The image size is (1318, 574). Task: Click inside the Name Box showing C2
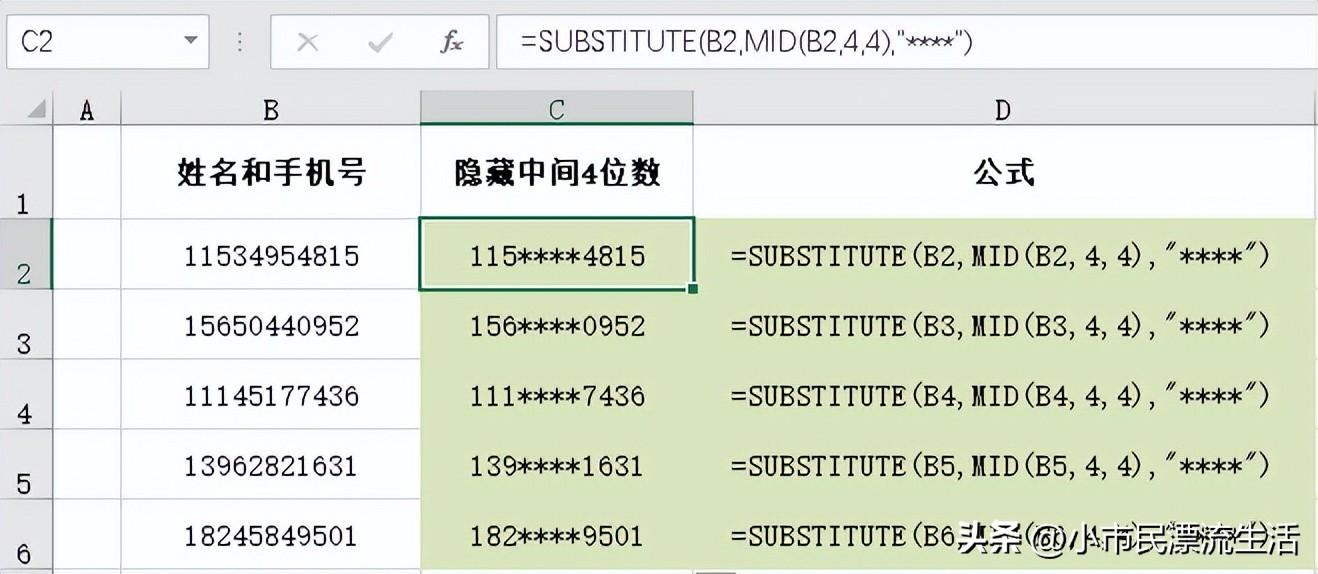90,42
